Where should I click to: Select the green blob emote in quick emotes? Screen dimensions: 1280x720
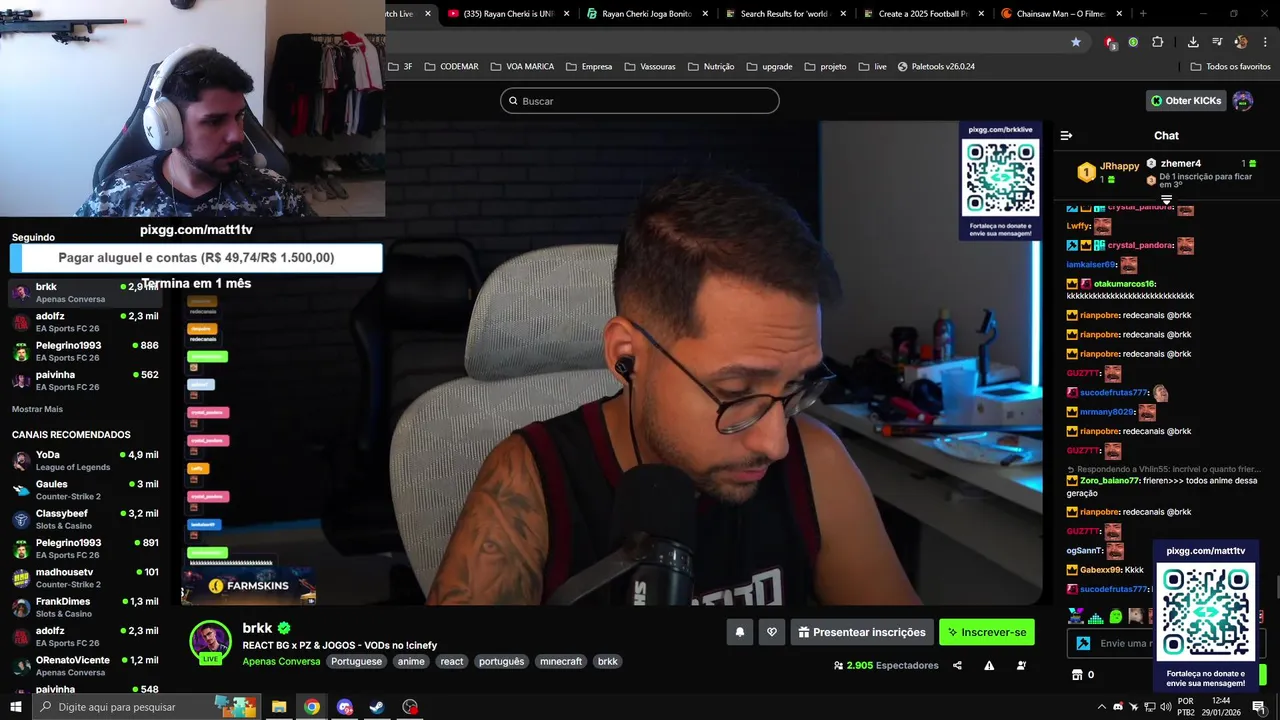click(x=1116, y=616)
